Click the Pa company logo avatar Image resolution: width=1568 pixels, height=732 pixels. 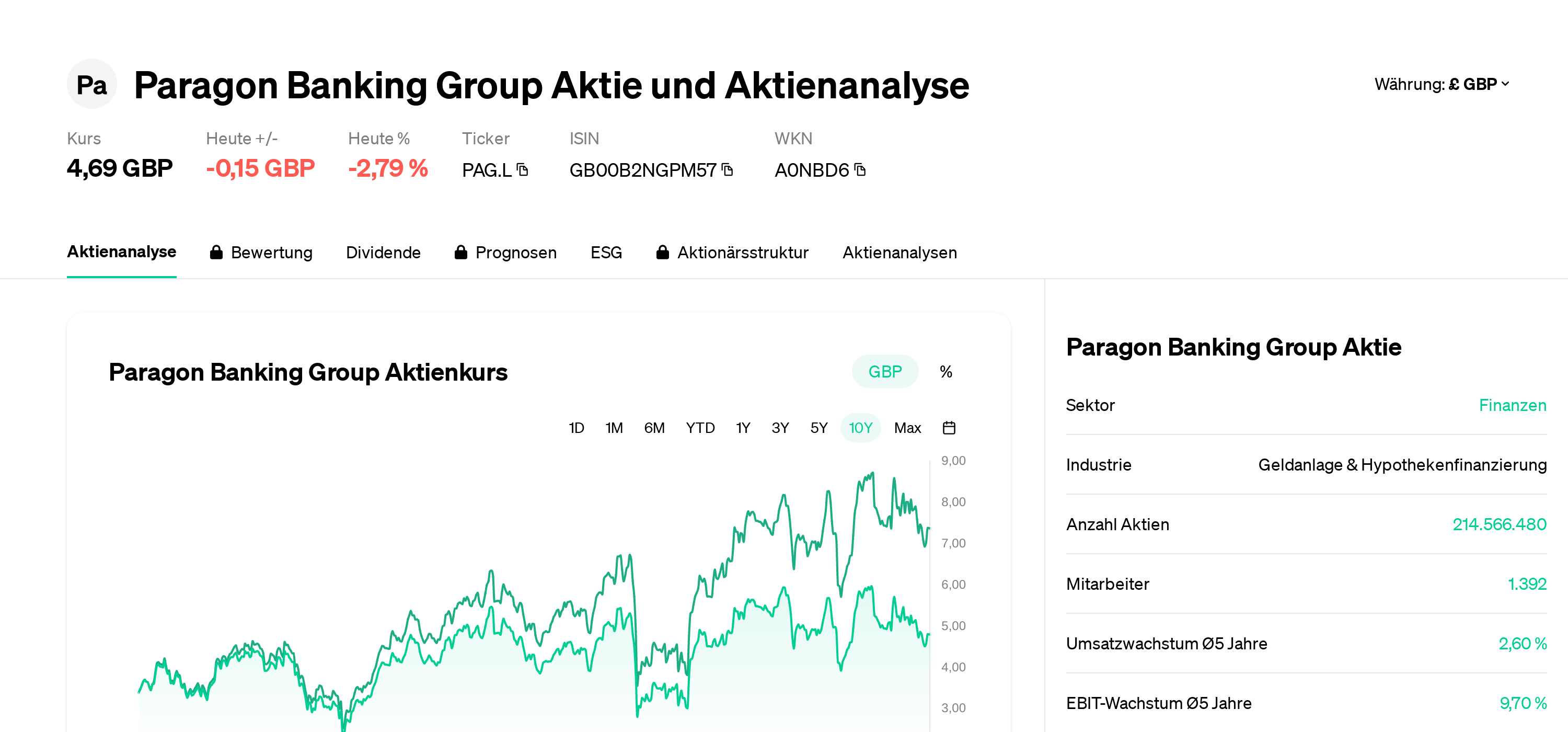[92, 84]
